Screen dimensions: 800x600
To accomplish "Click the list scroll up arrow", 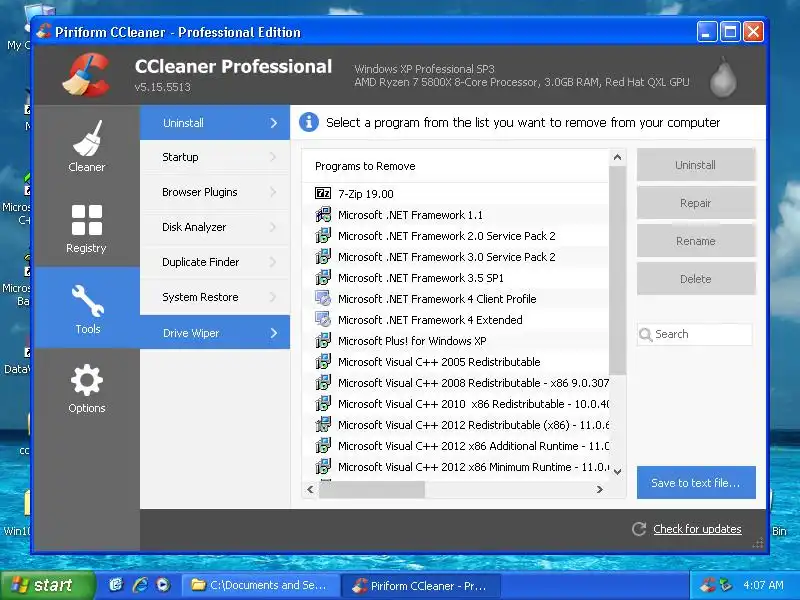I will pos(617,157).
